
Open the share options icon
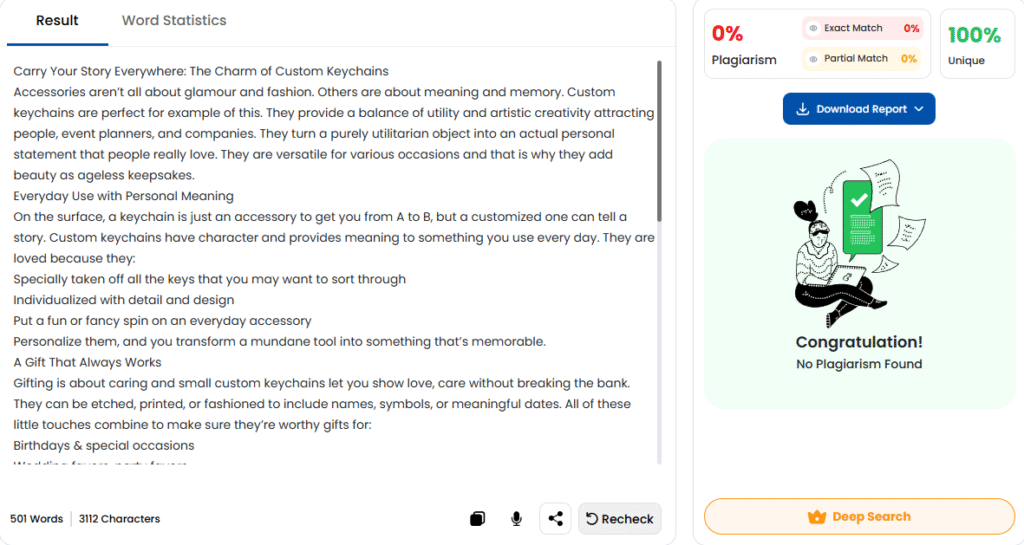tap(556, 519)
